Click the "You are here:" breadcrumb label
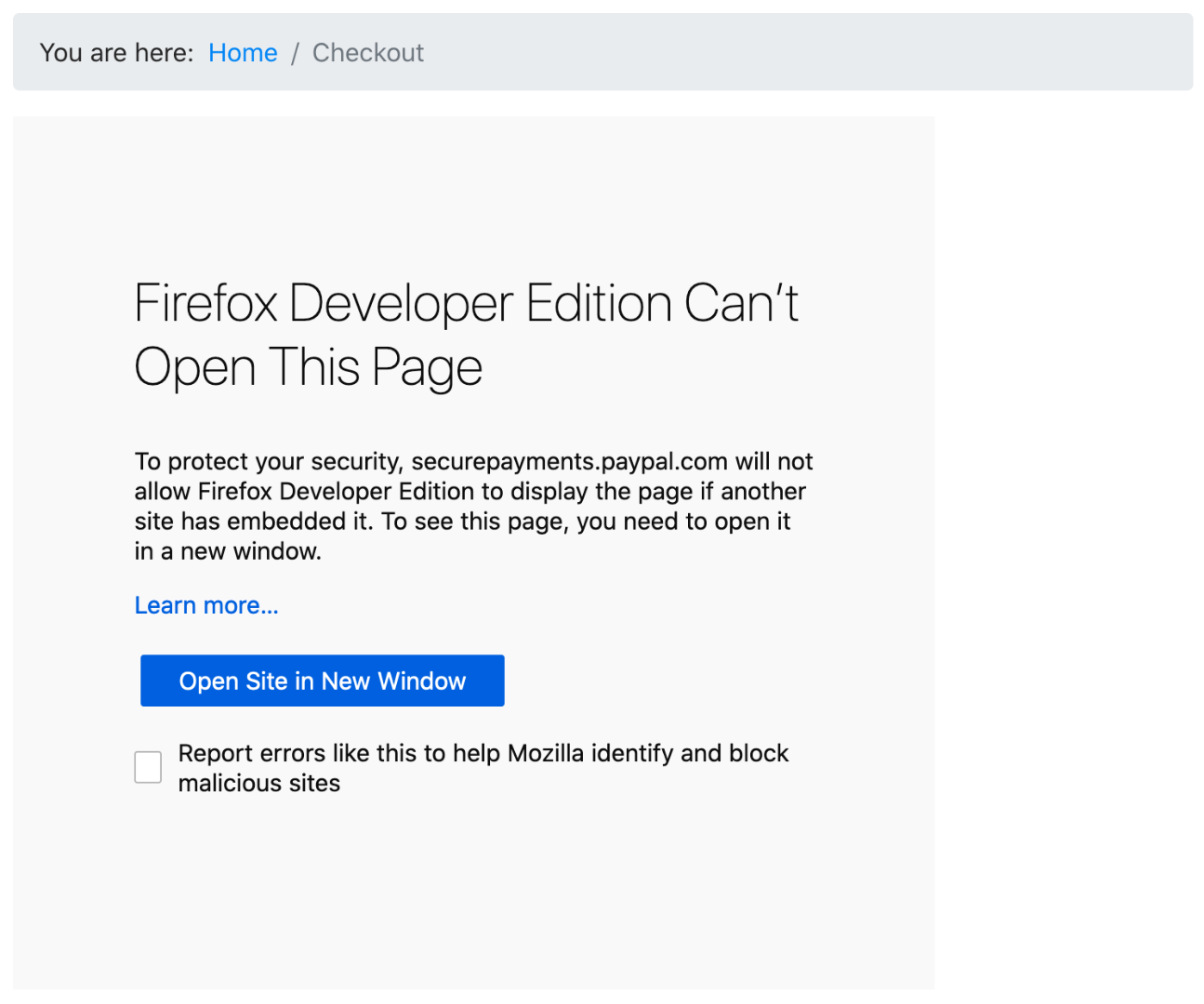This screenshot has width=1204, height=1004. (116, 53)
